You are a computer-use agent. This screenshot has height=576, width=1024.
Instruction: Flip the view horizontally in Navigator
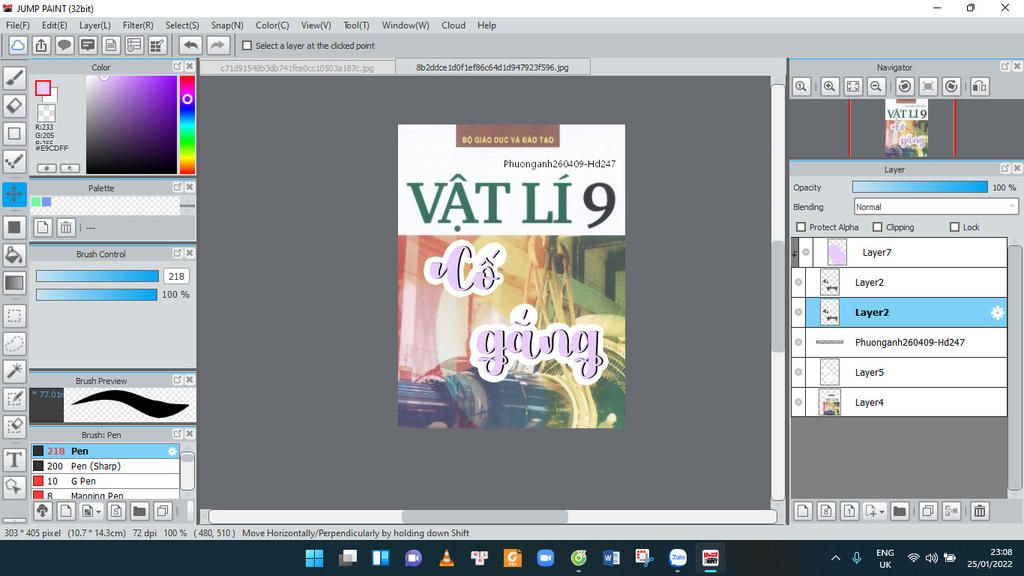[980, 86]
